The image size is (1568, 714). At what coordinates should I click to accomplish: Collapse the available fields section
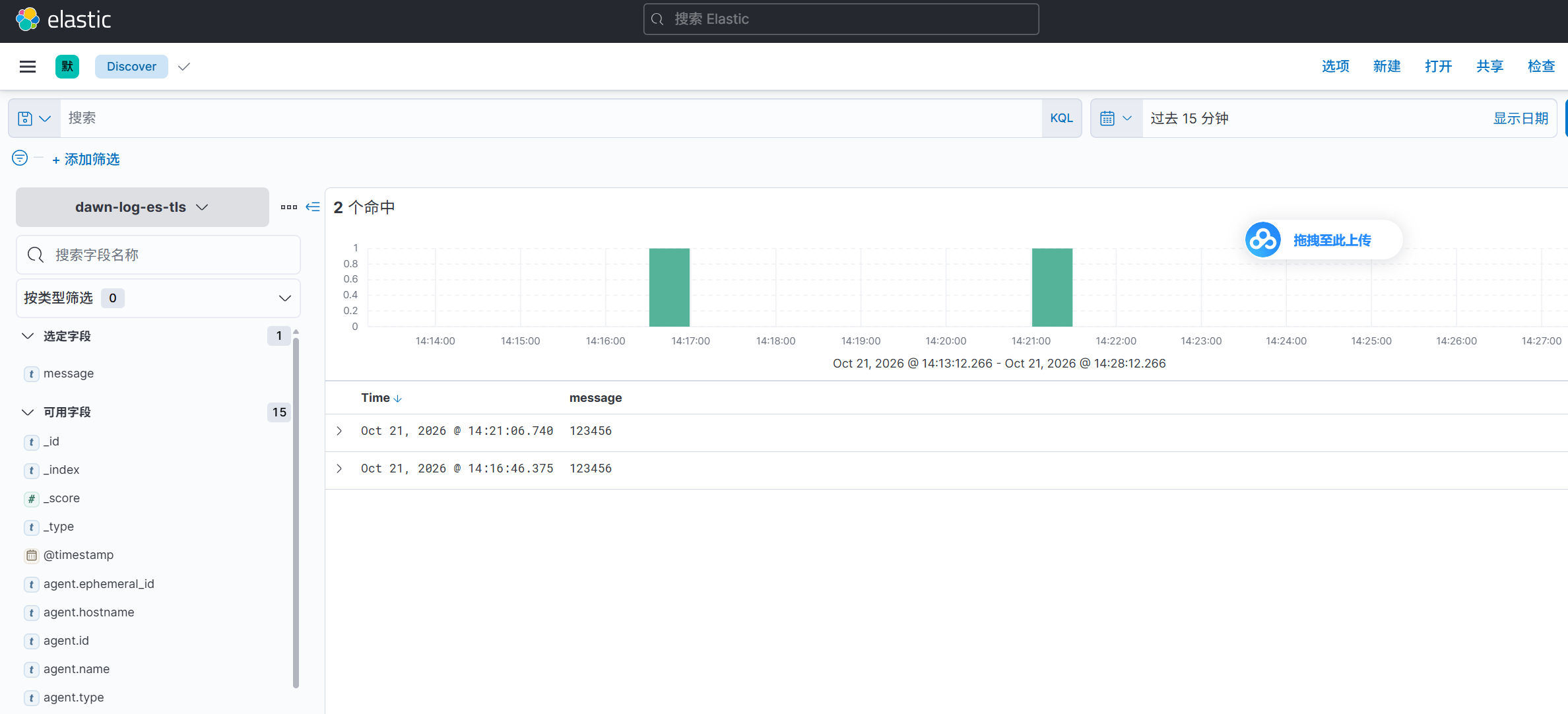(x=28, y=412)
